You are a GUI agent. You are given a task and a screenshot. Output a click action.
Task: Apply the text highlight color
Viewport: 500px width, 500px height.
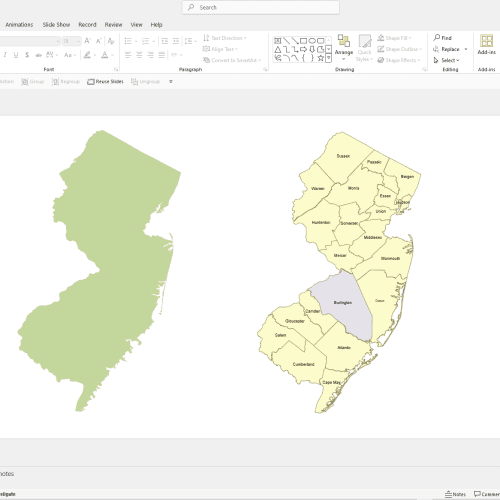(87, 55)
